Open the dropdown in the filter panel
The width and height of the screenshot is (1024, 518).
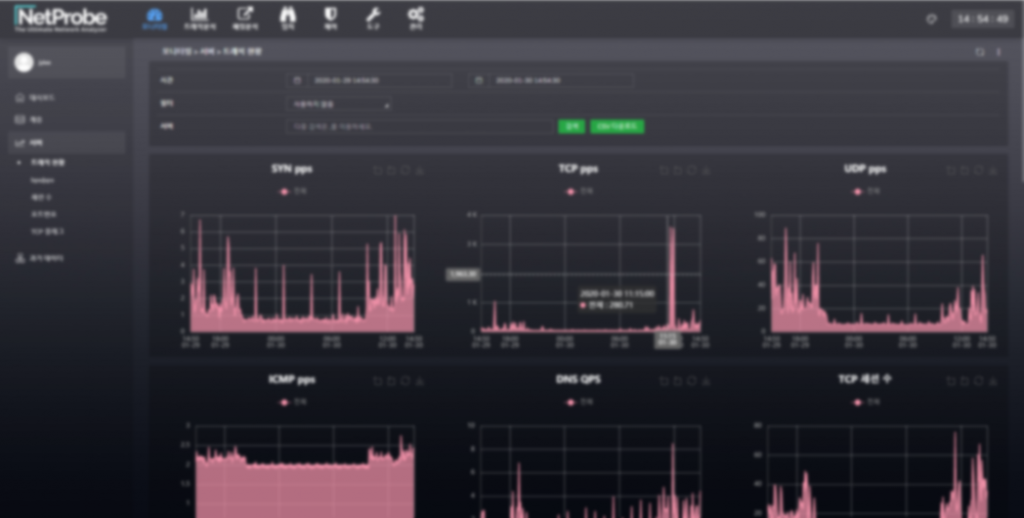pos(340,103)
